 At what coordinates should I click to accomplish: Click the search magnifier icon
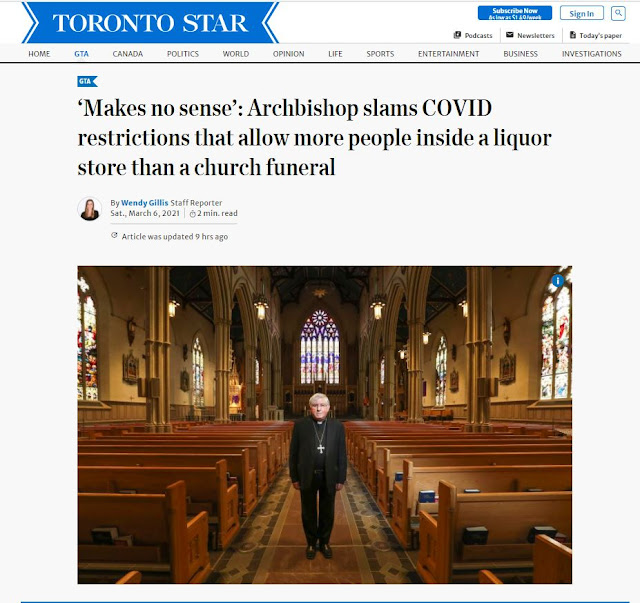click(x=618, y=13)
